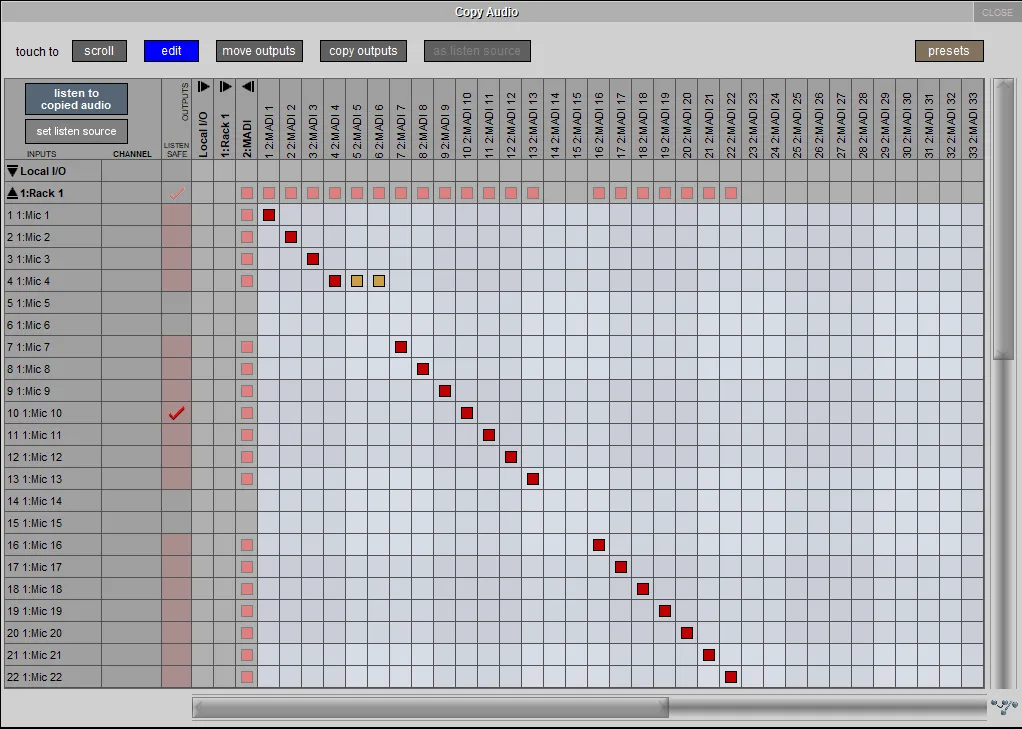This screenshot has height=729, width=1022.
Task: Select the 5 1:Mic 5 input row label
Action: point(53,303)
